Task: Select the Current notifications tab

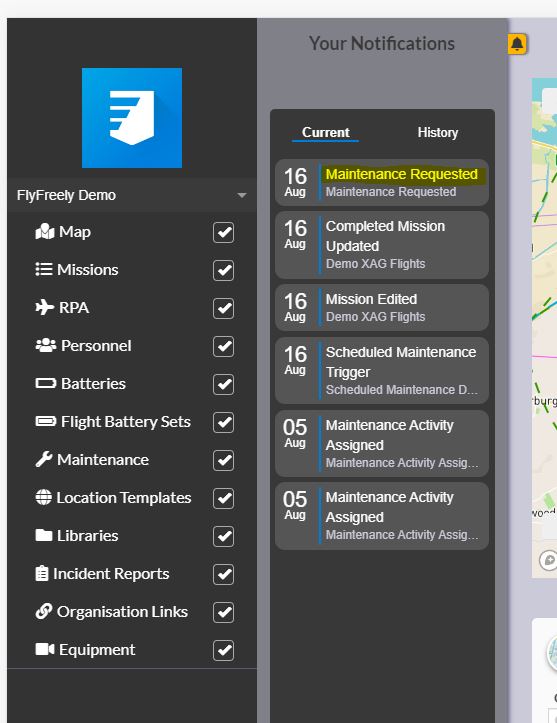Action: (x=326, y=133)
